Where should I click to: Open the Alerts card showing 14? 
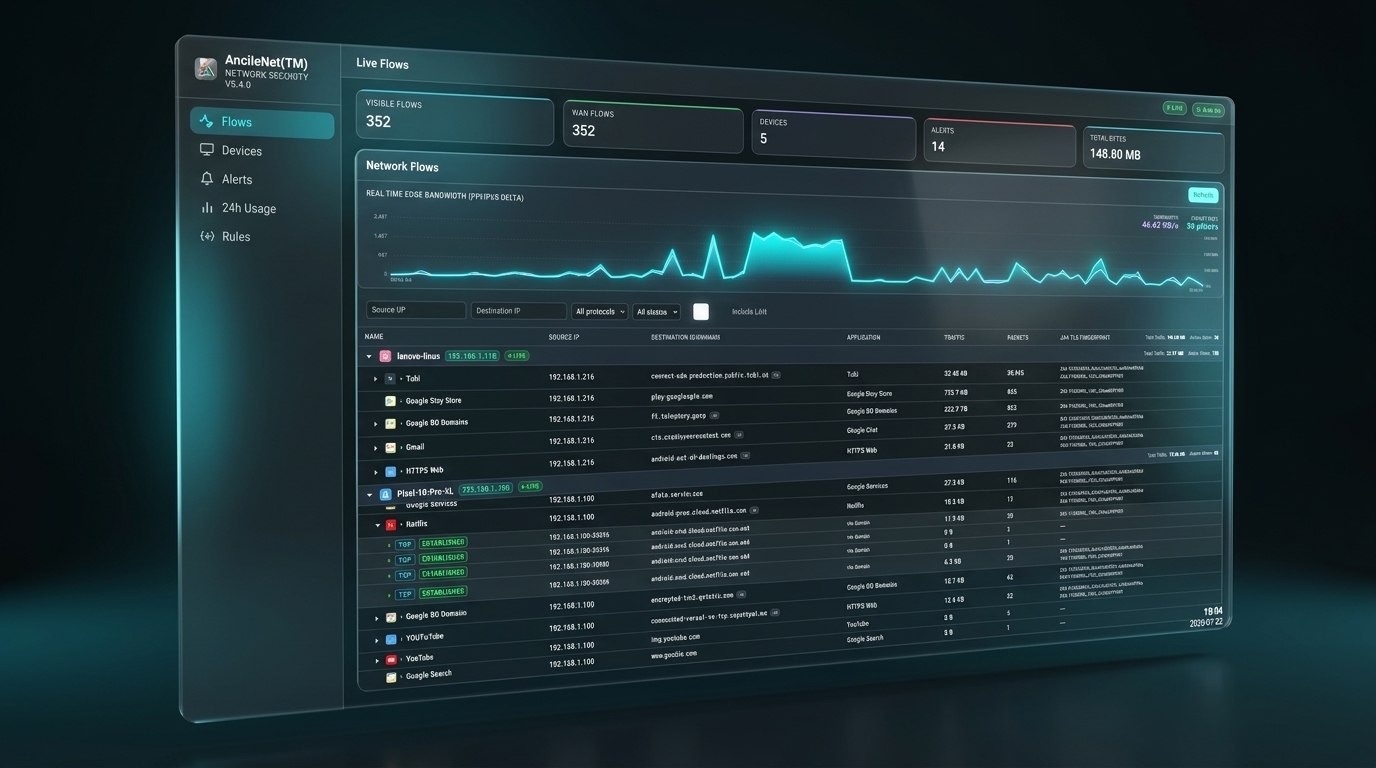[x=998, y=141]
